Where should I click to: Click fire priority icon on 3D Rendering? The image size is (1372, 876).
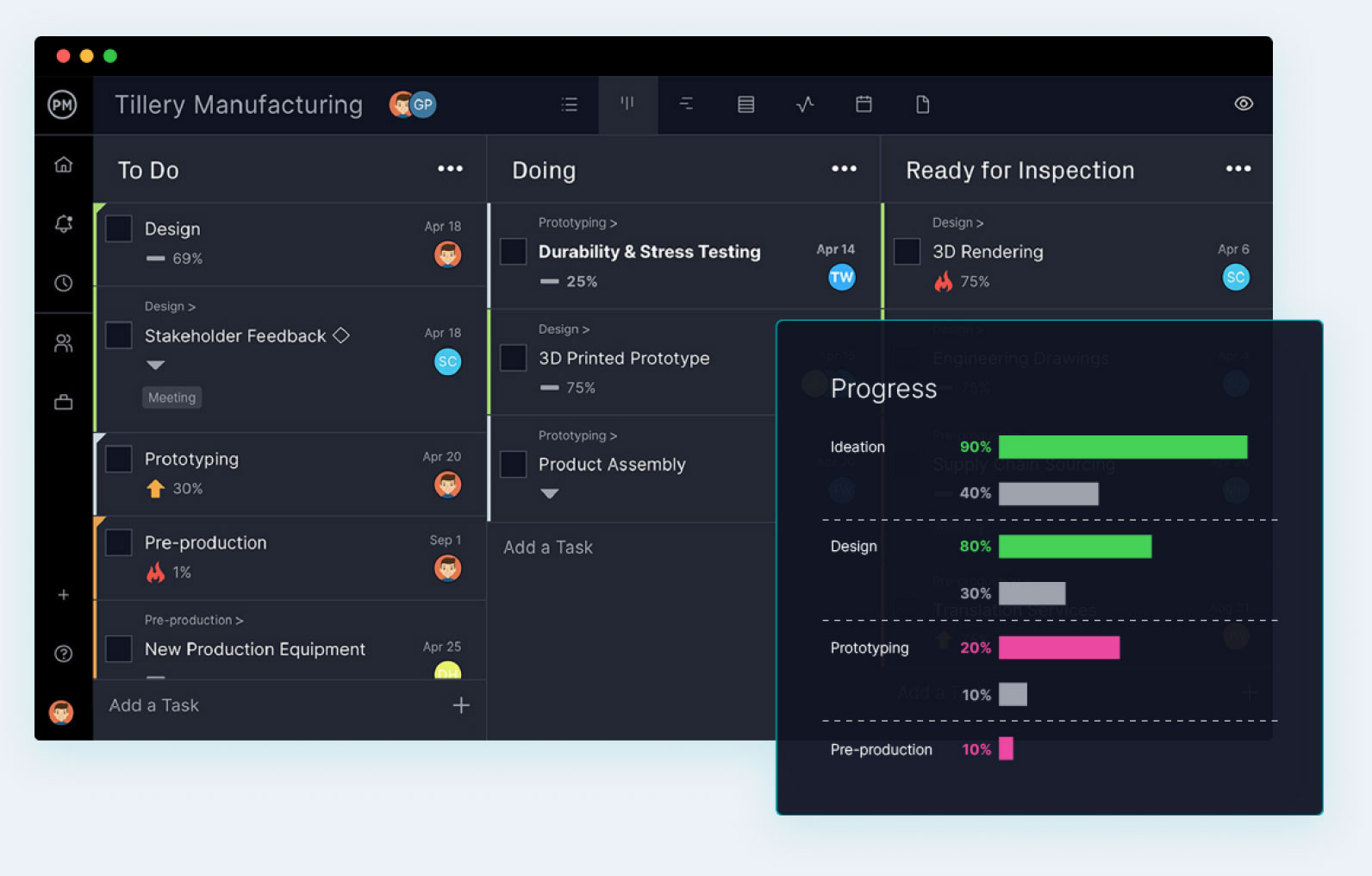(944, 281)
